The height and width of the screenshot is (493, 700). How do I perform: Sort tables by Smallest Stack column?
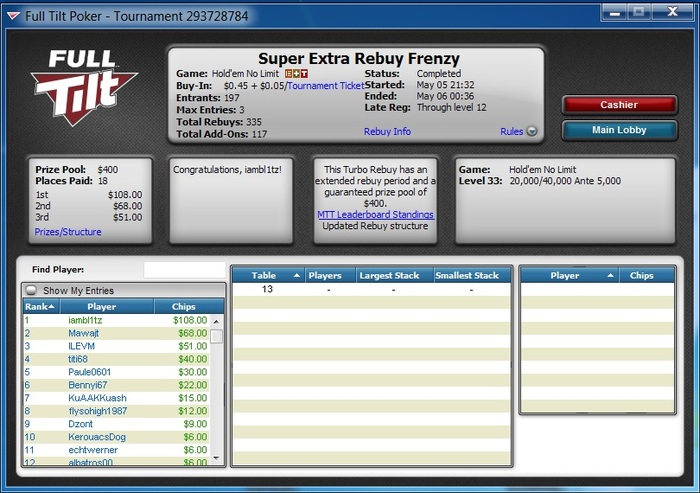472,276
